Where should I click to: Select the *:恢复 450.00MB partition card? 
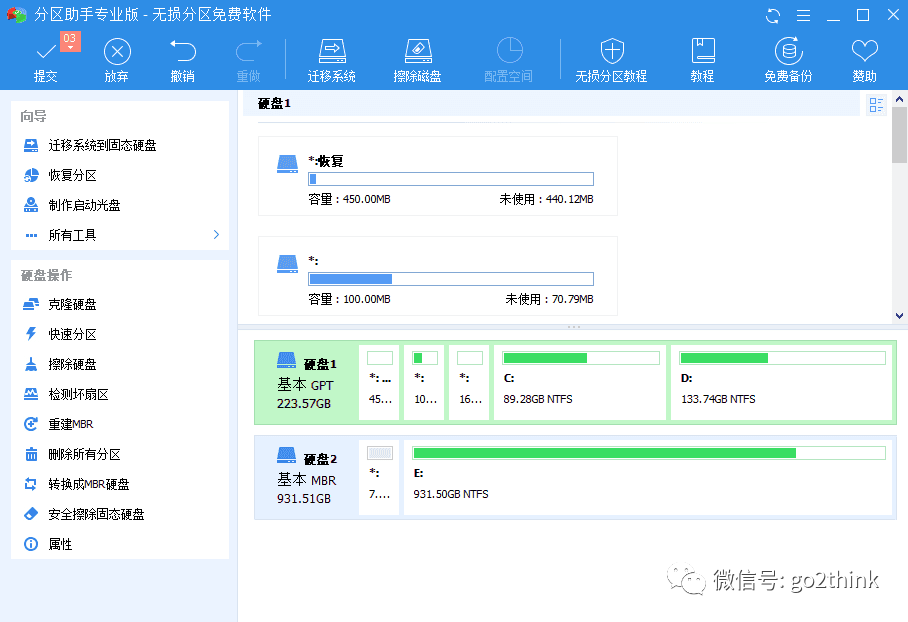pyautogui.click(x=438, y=176)
